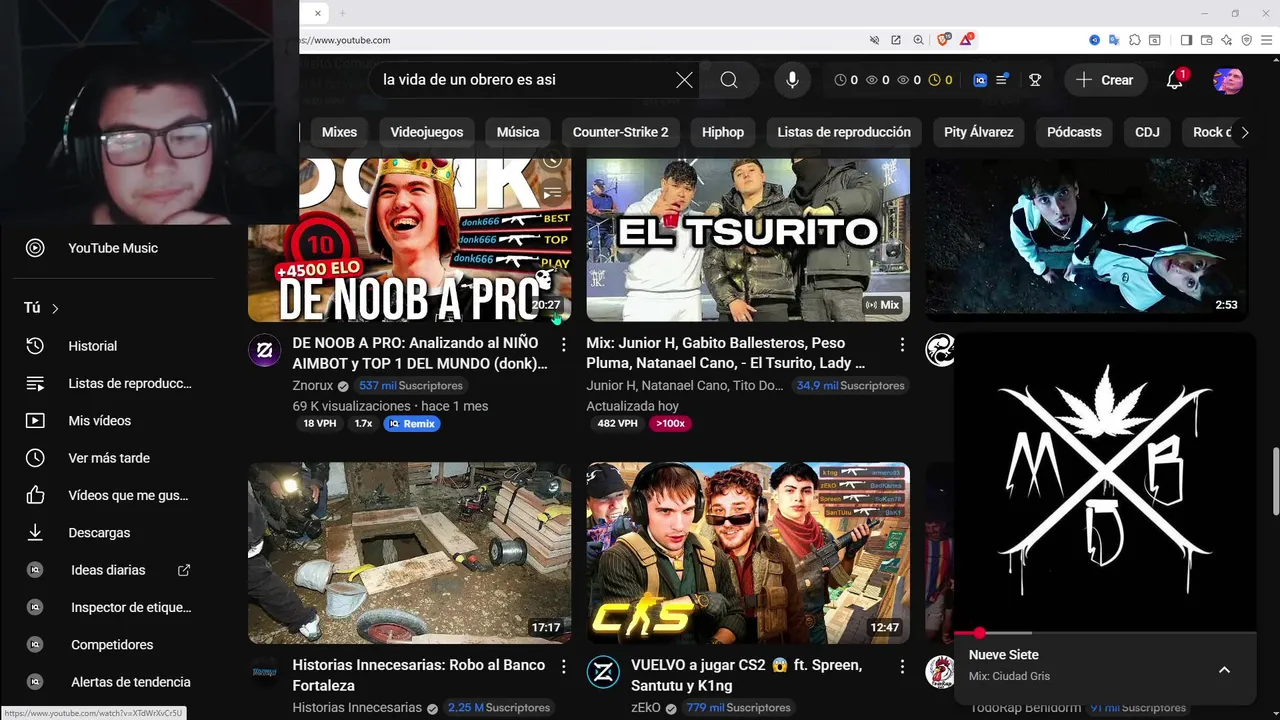Open VUELVO a jugar CS2 thumbnail
Screen dimensions: 1280x720
(748, 553)
